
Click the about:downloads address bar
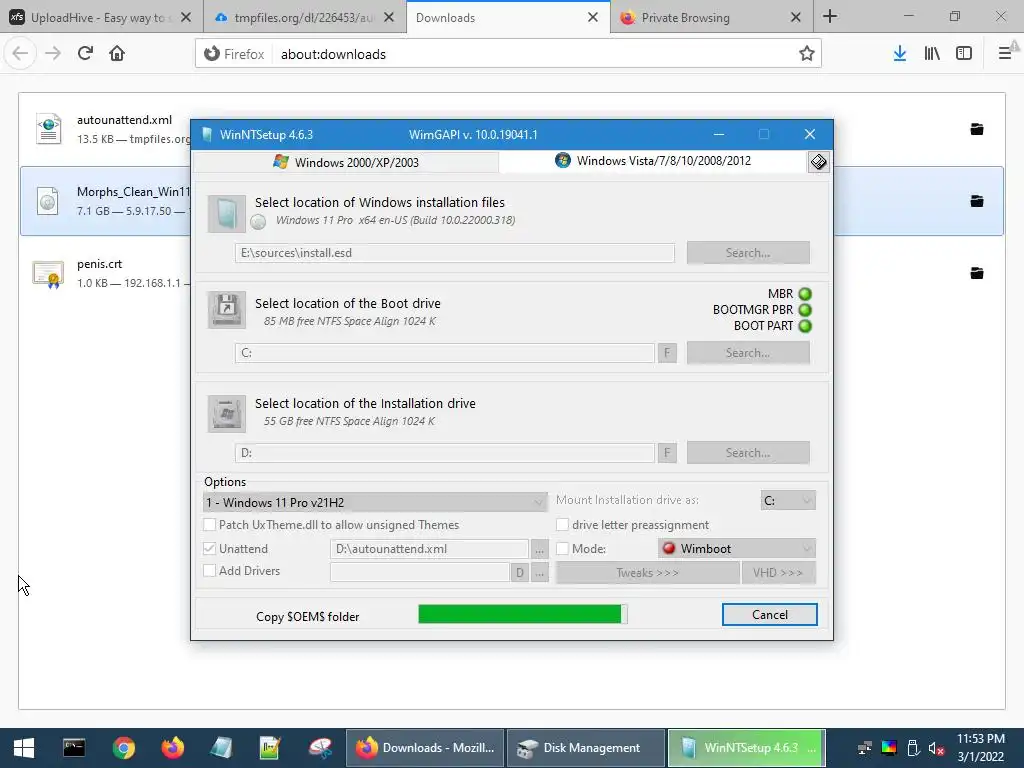click(x=508, y=54)
